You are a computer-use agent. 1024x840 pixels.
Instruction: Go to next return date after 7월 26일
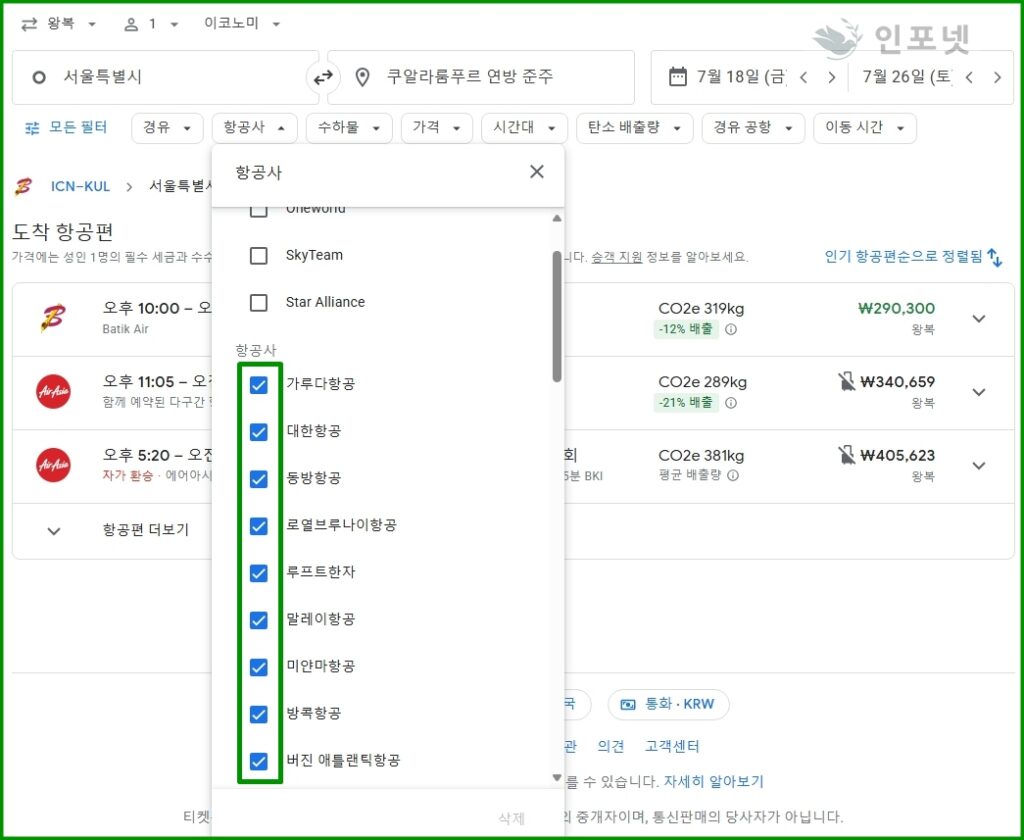tap(997, 78)
